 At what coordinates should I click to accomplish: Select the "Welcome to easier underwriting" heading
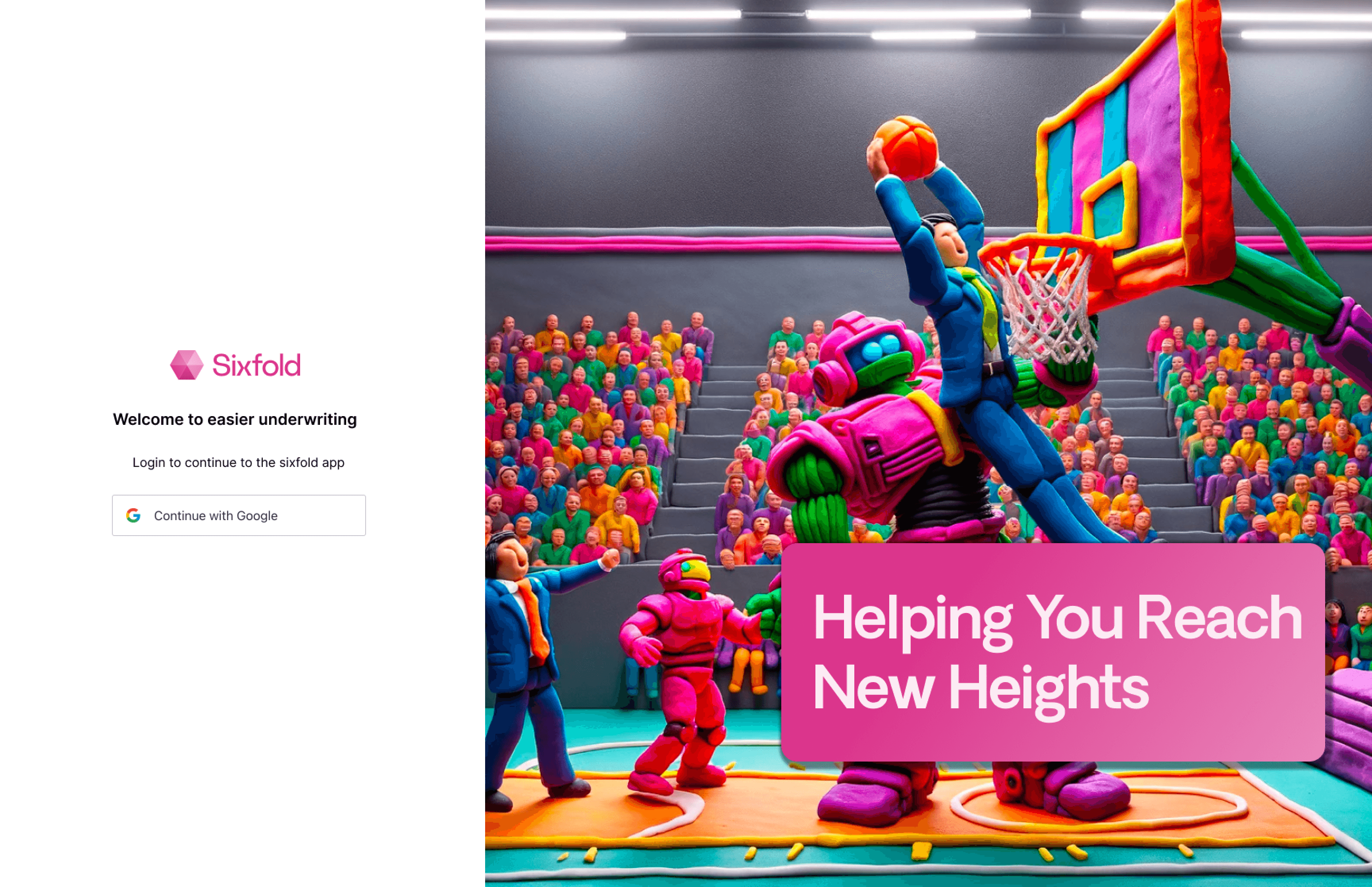point(235,419)
